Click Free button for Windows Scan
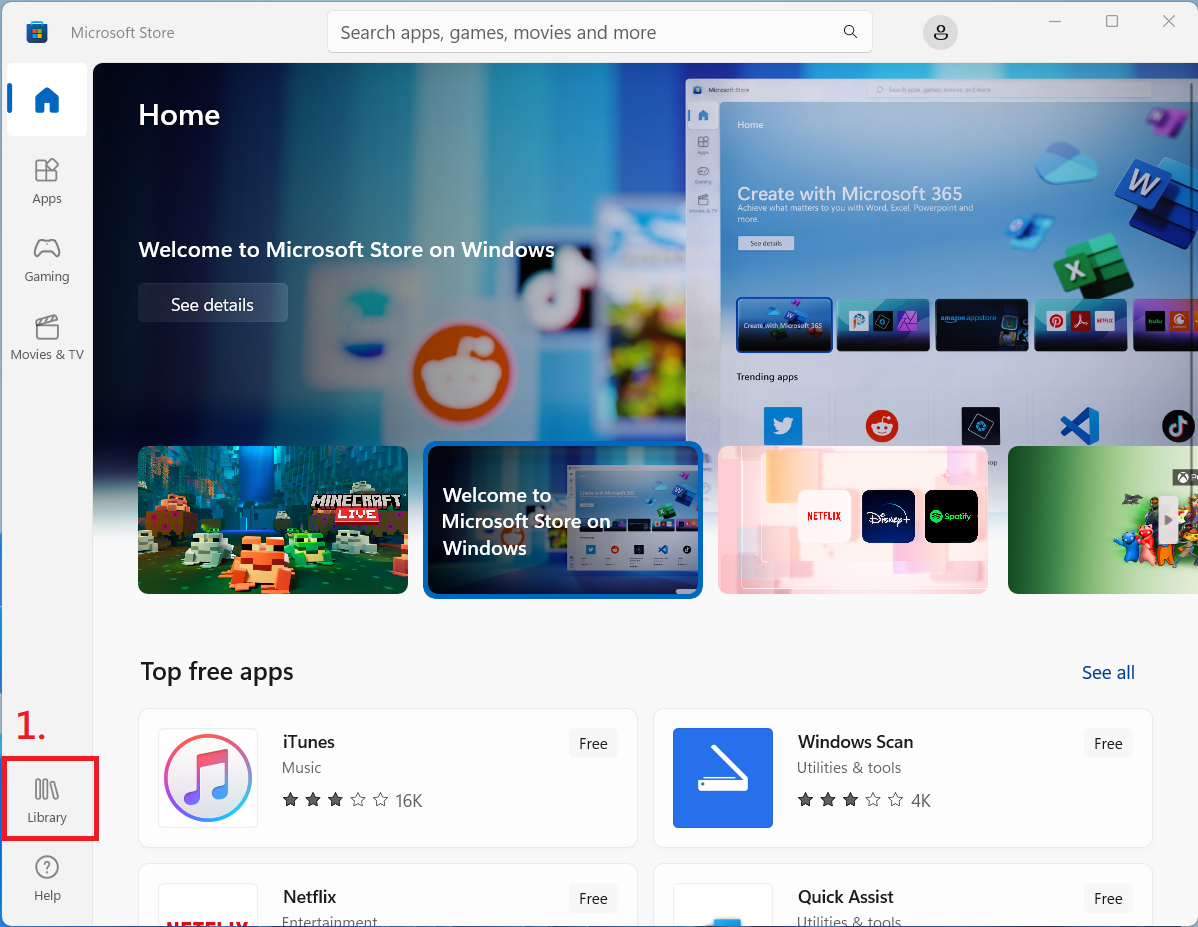Image resolution: width=1198 pixels, height=927 pixels. (1108, 743)
